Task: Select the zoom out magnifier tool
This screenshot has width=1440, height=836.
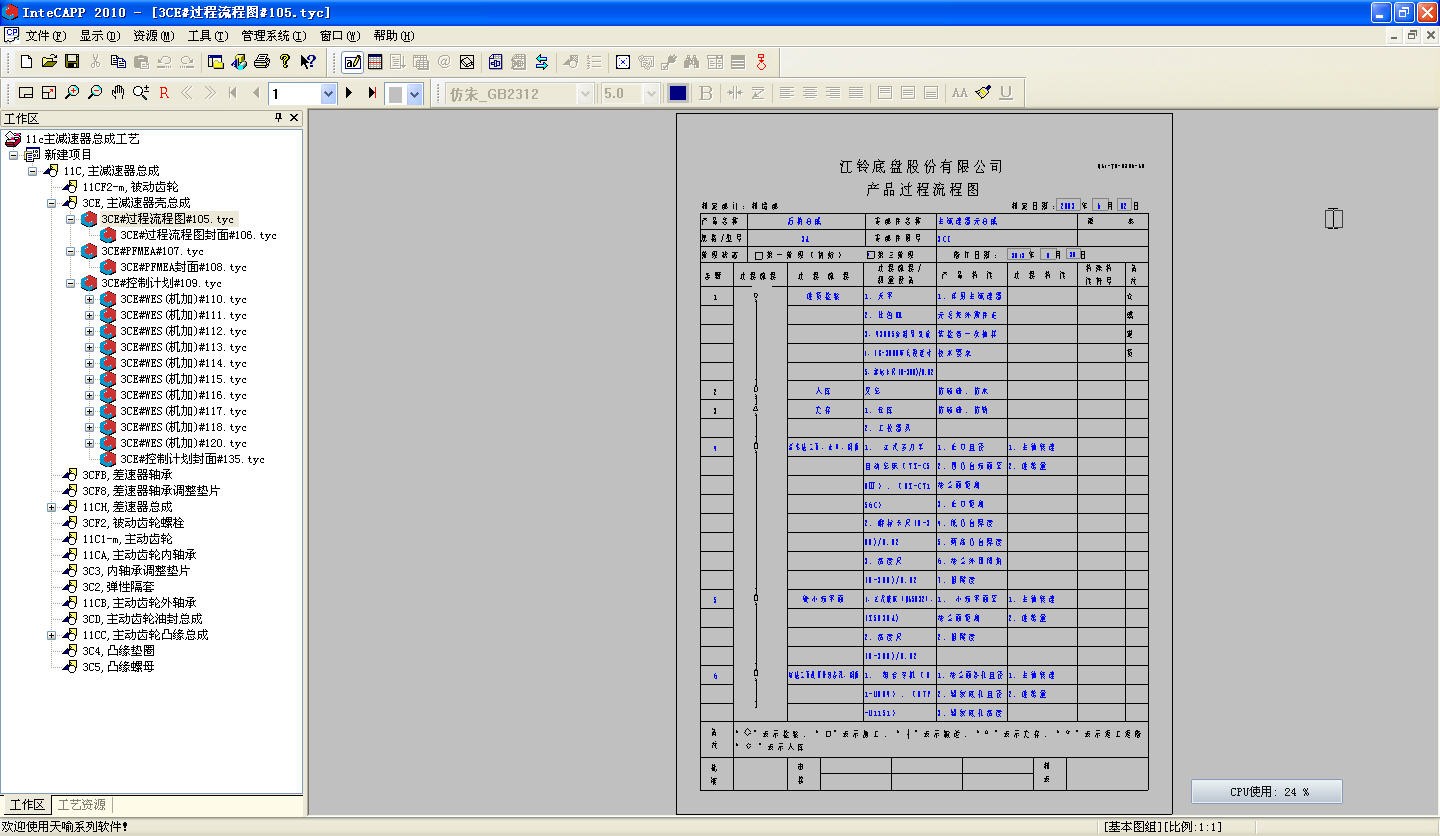Action: pos(95,93)
